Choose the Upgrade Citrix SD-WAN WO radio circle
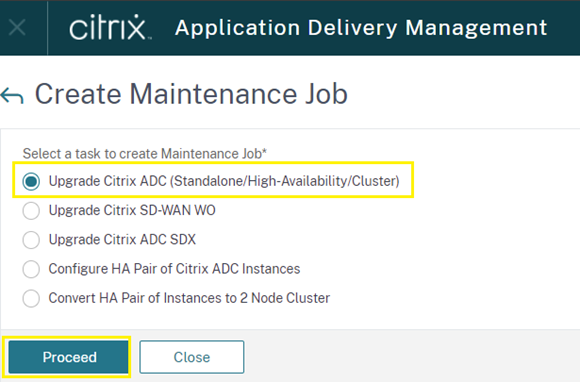The width and height of the screenshot is (580, 382). point(31,211)
